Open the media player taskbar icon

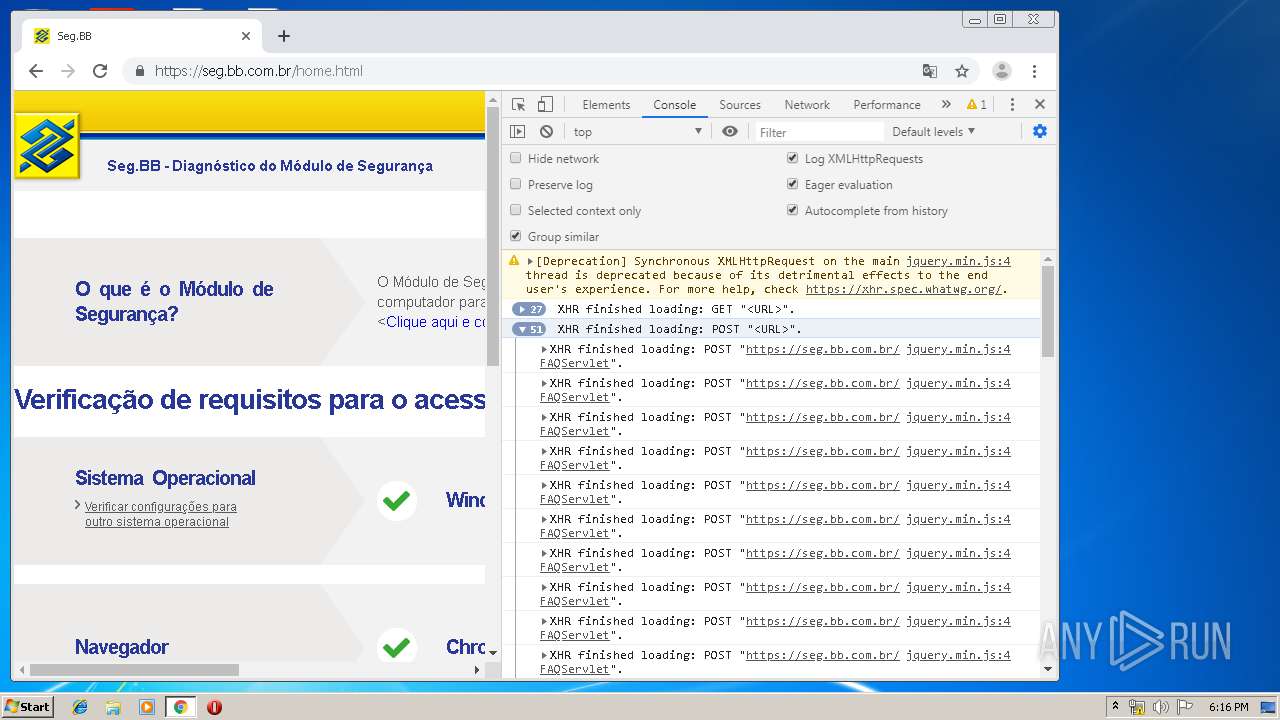(x=147, y=707)
